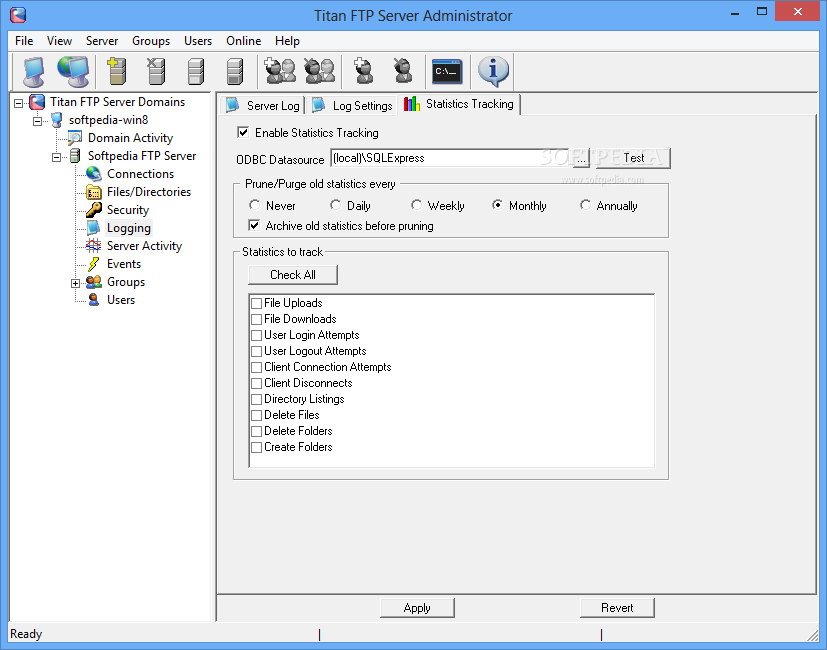Open the Server menu
Image resolution: width=827 pixels, height=650 pixels.
click(102, 41)
